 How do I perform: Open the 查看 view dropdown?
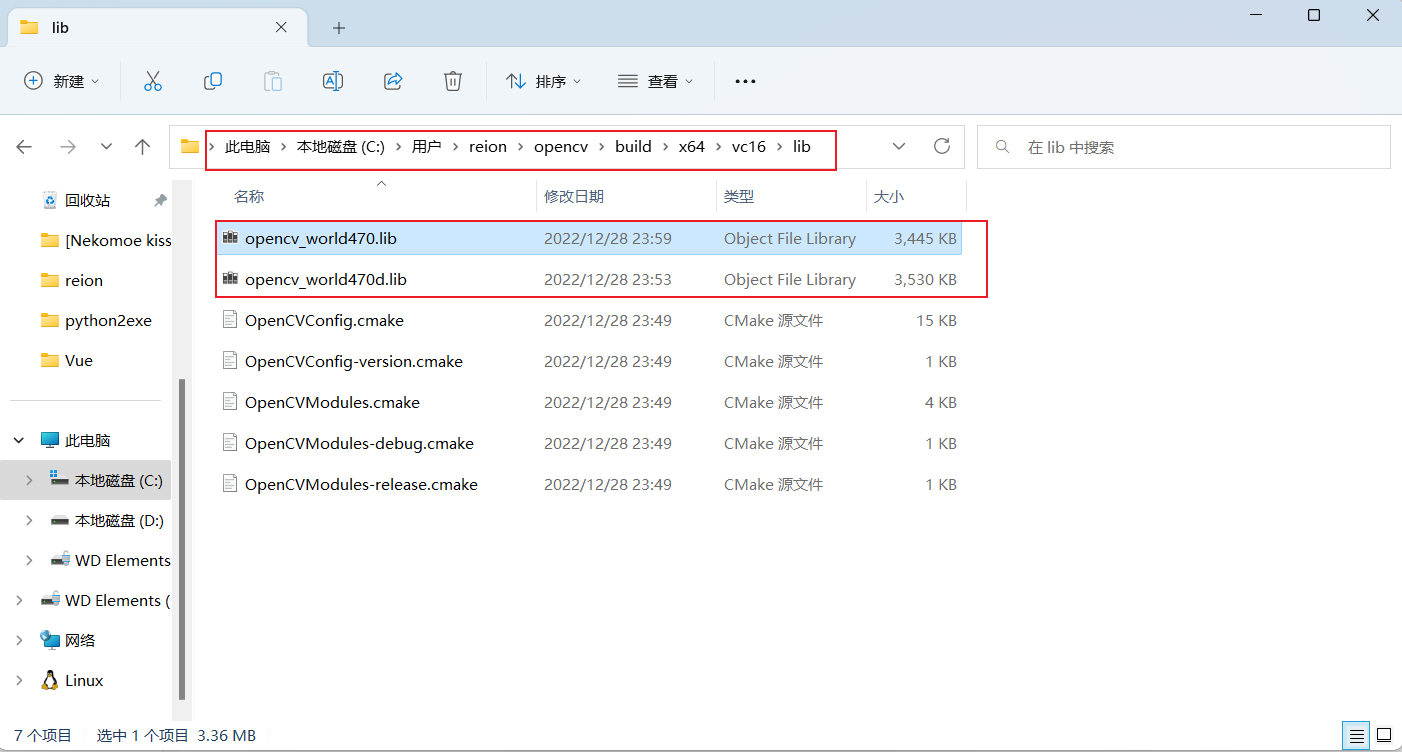point(656,81)
